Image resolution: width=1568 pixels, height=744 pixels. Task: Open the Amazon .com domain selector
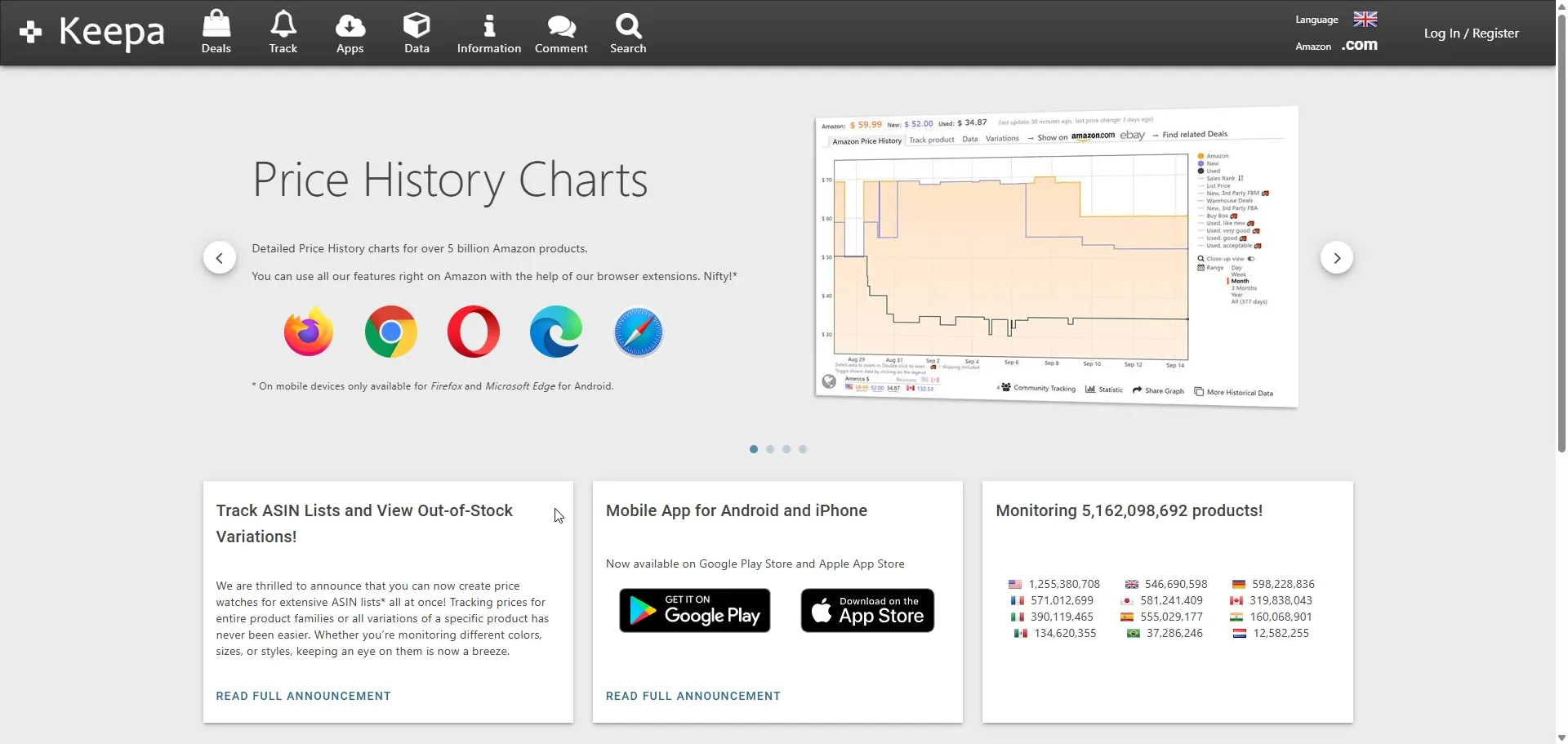tap(1359, 46)
